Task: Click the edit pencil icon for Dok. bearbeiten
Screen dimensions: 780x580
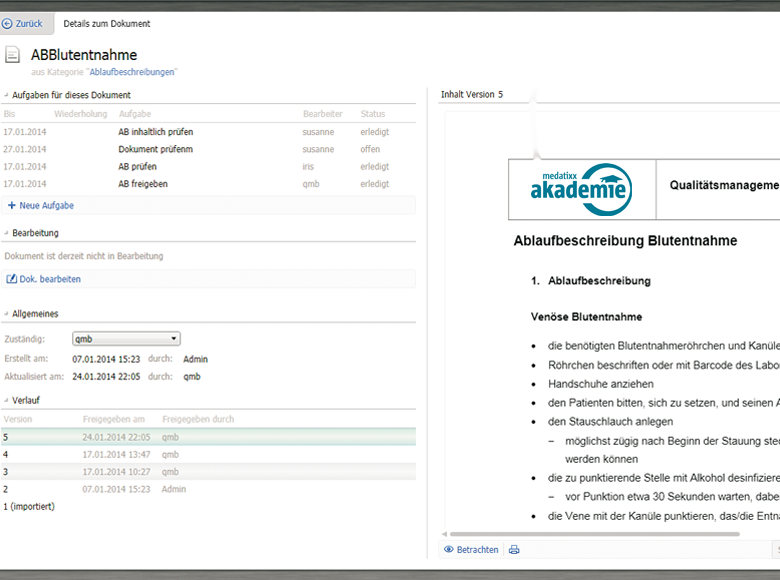Action: click(x=12, y=279)
